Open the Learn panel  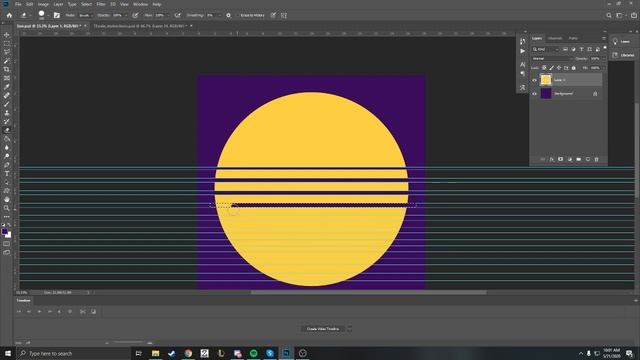click(x=621, y=42)
